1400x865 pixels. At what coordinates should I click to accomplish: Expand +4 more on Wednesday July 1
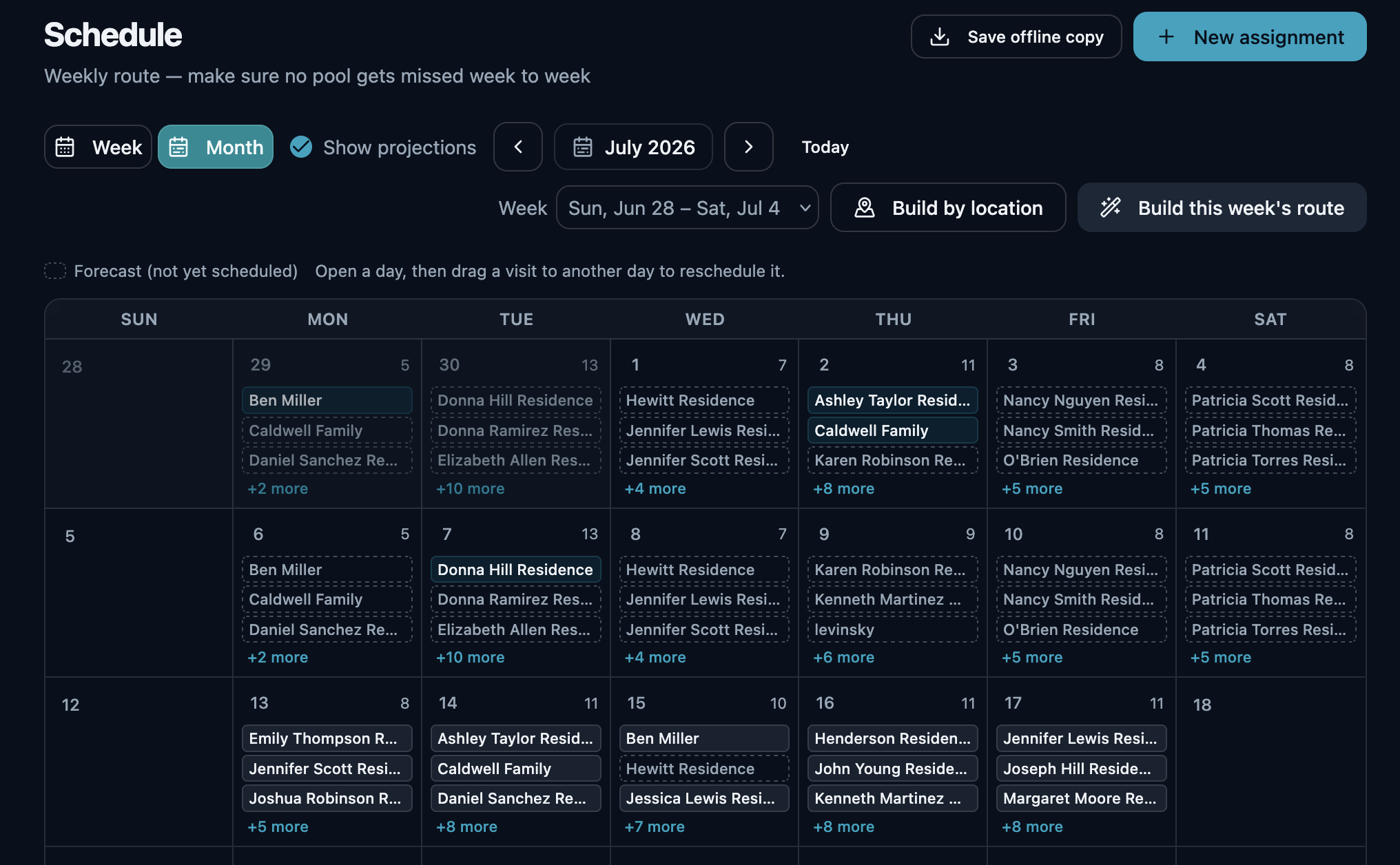click(x=655, y=488)
